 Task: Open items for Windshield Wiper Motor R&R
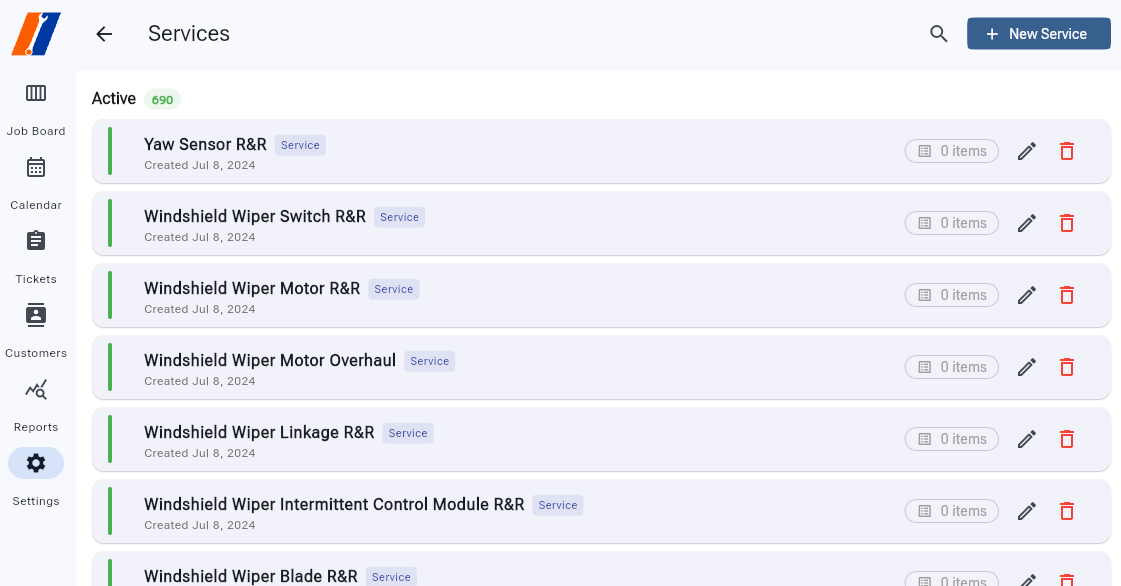click(951, 295)
